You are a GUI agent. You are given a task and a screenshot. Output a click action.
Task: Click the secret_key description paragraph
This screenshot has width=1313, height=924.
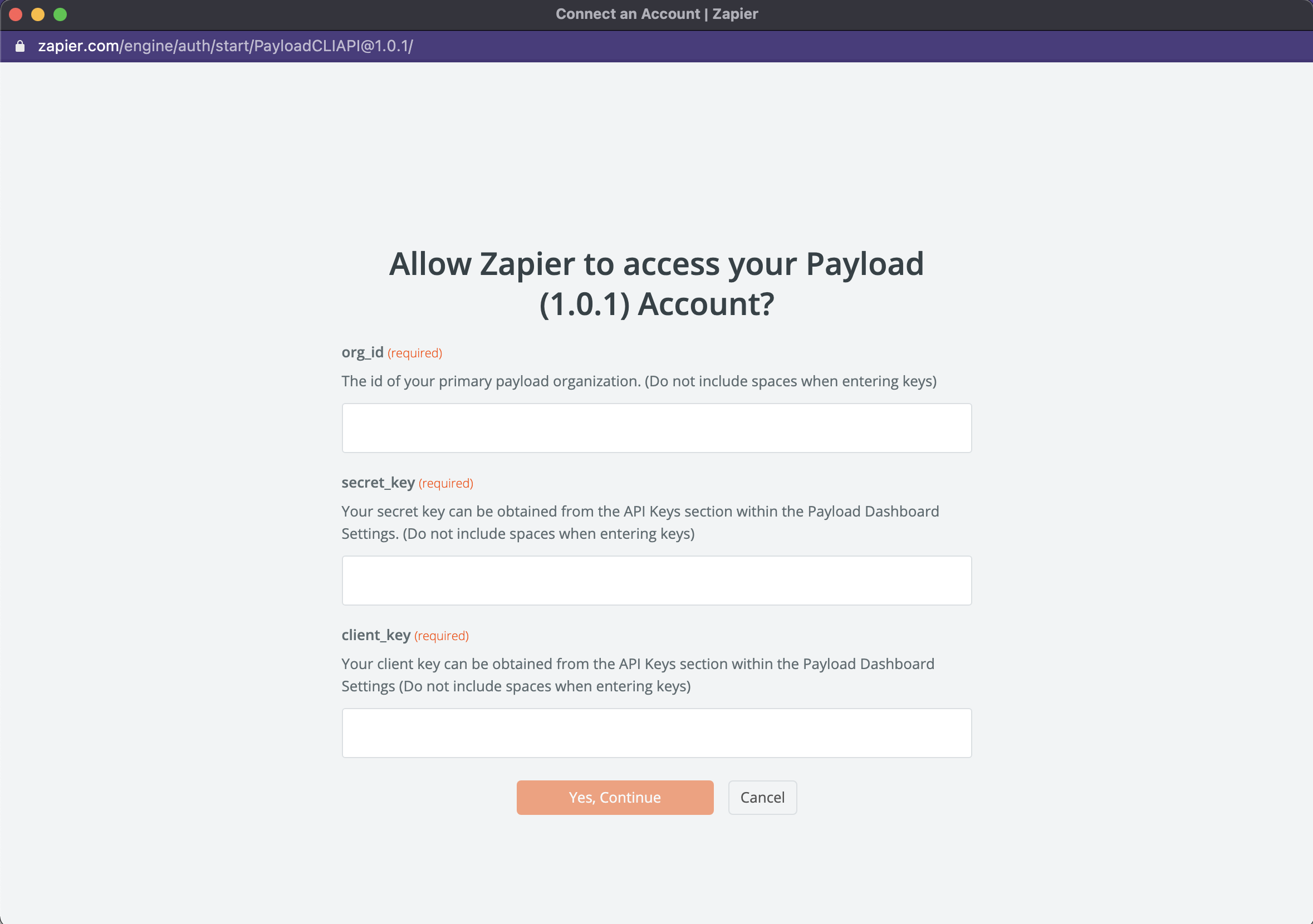point(640,522)
